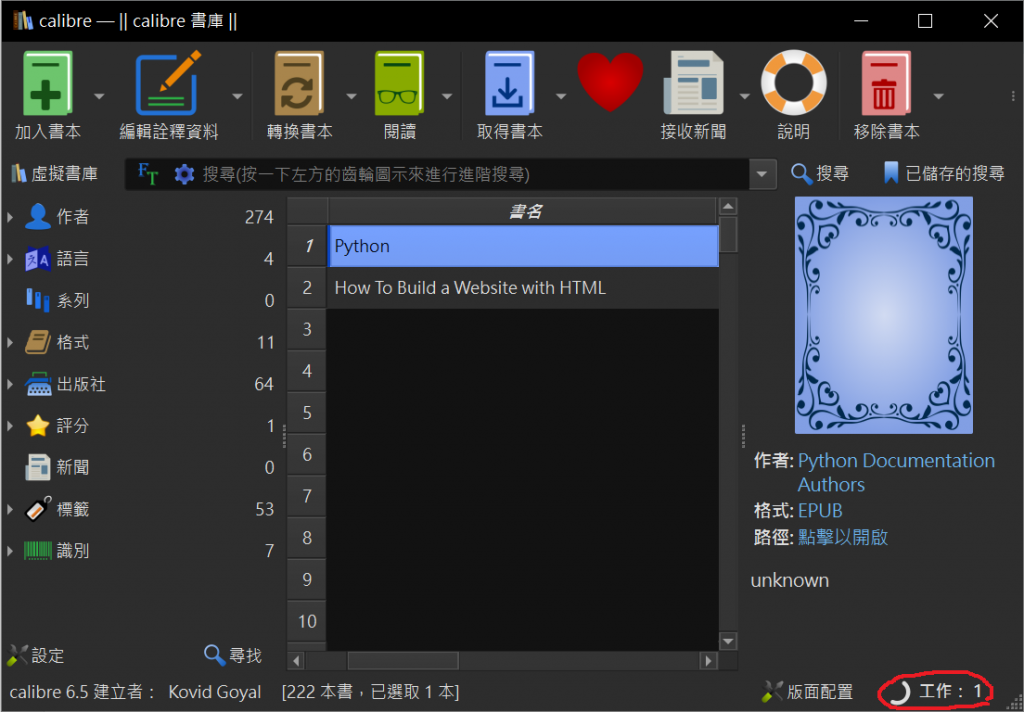Click the 作者 person icon

[x=38, y=217]
